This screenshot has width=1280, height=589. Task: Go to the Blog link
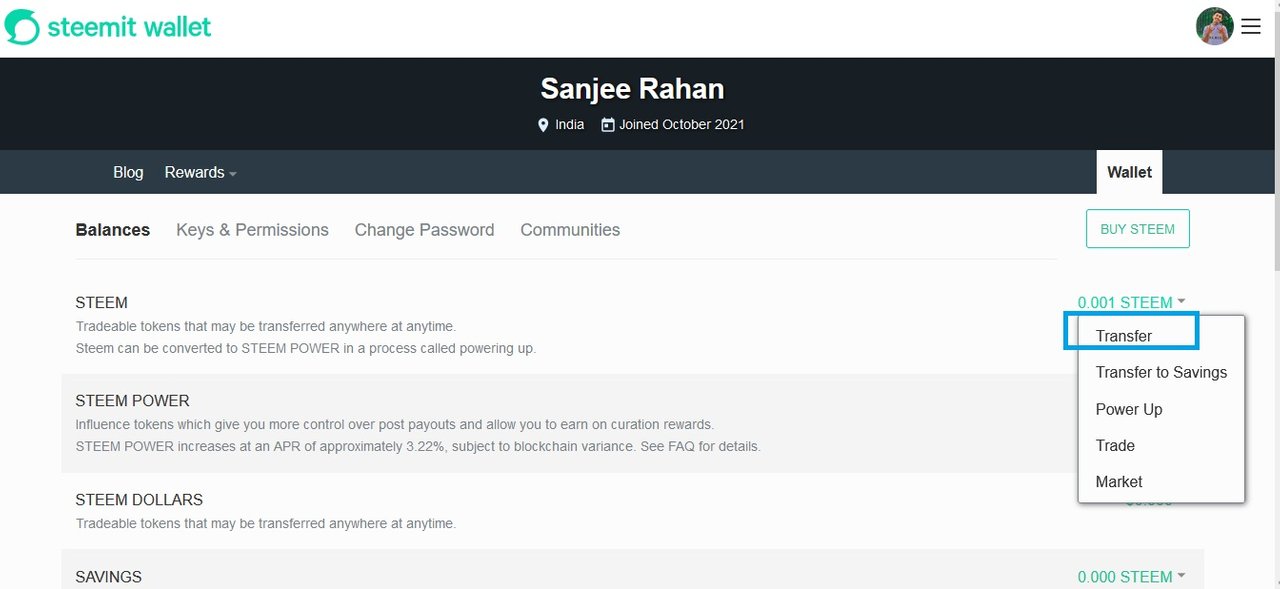pyautogui.click(x=128, y=173)
